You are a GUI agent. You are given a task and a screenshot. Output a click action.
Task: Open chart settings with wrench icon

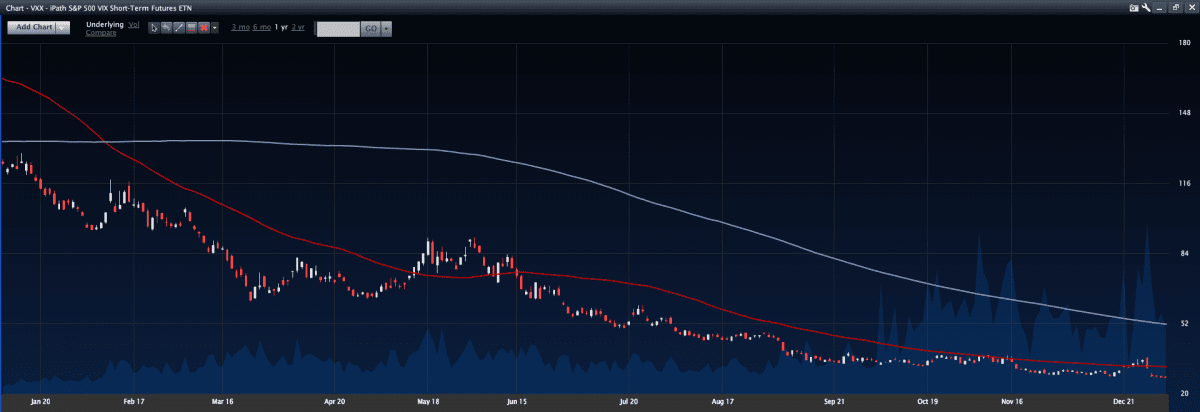pyautogui.click(x=1146, y=7)
